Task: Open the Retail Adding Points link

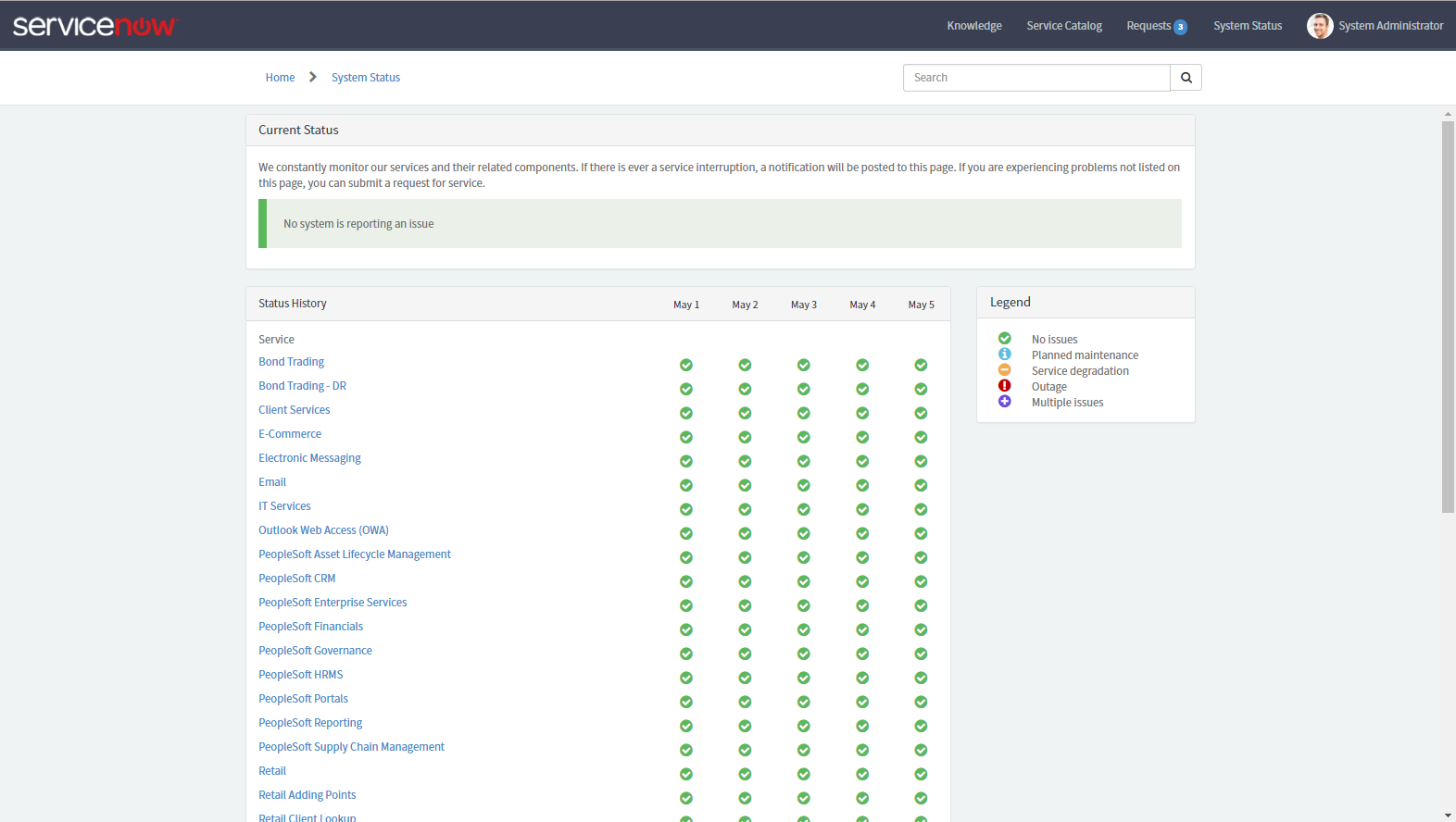Action: [308, 795]
